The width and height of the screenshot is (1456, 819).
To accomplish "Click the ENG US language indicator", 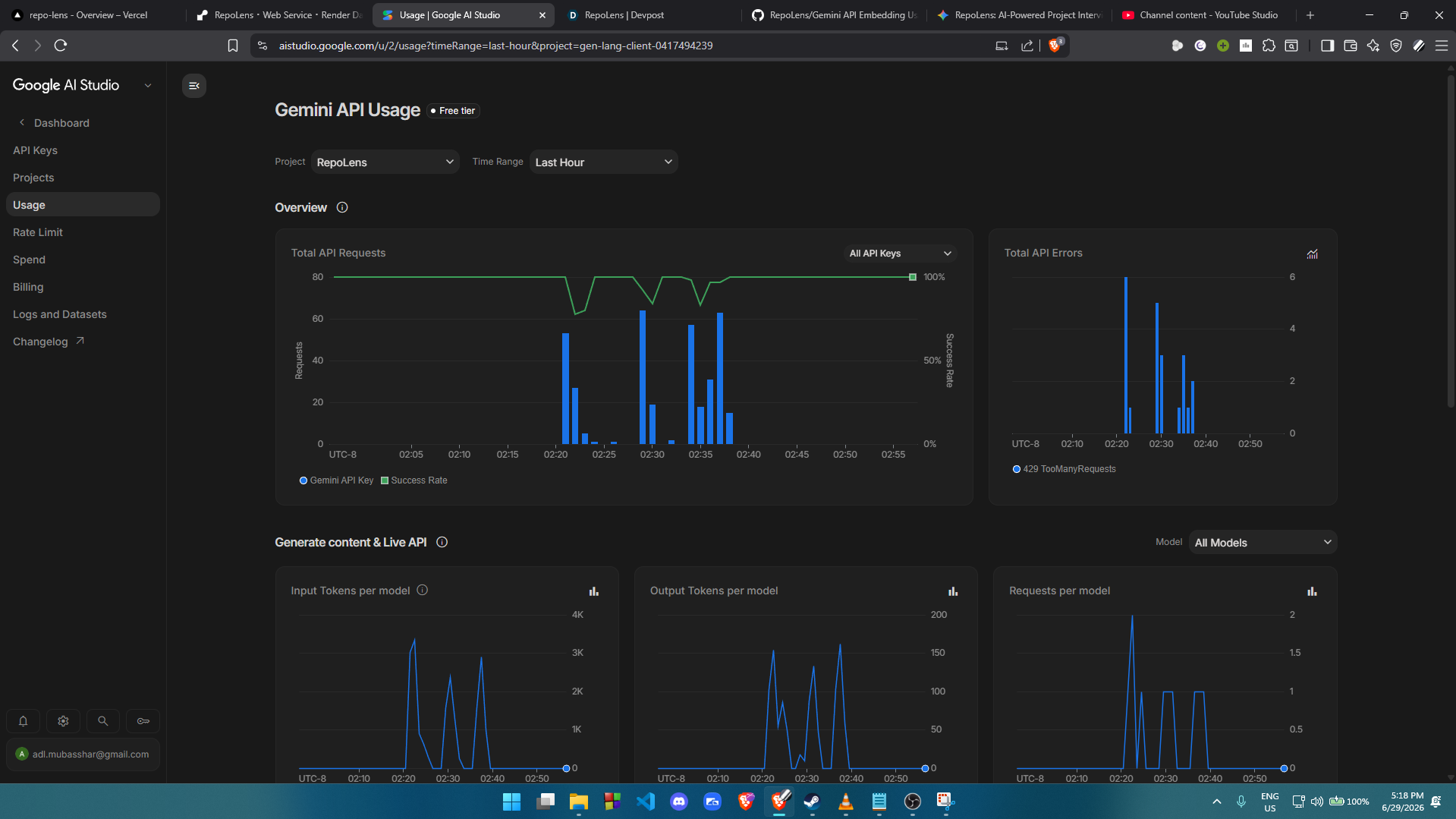I will tap(1270, 802).
